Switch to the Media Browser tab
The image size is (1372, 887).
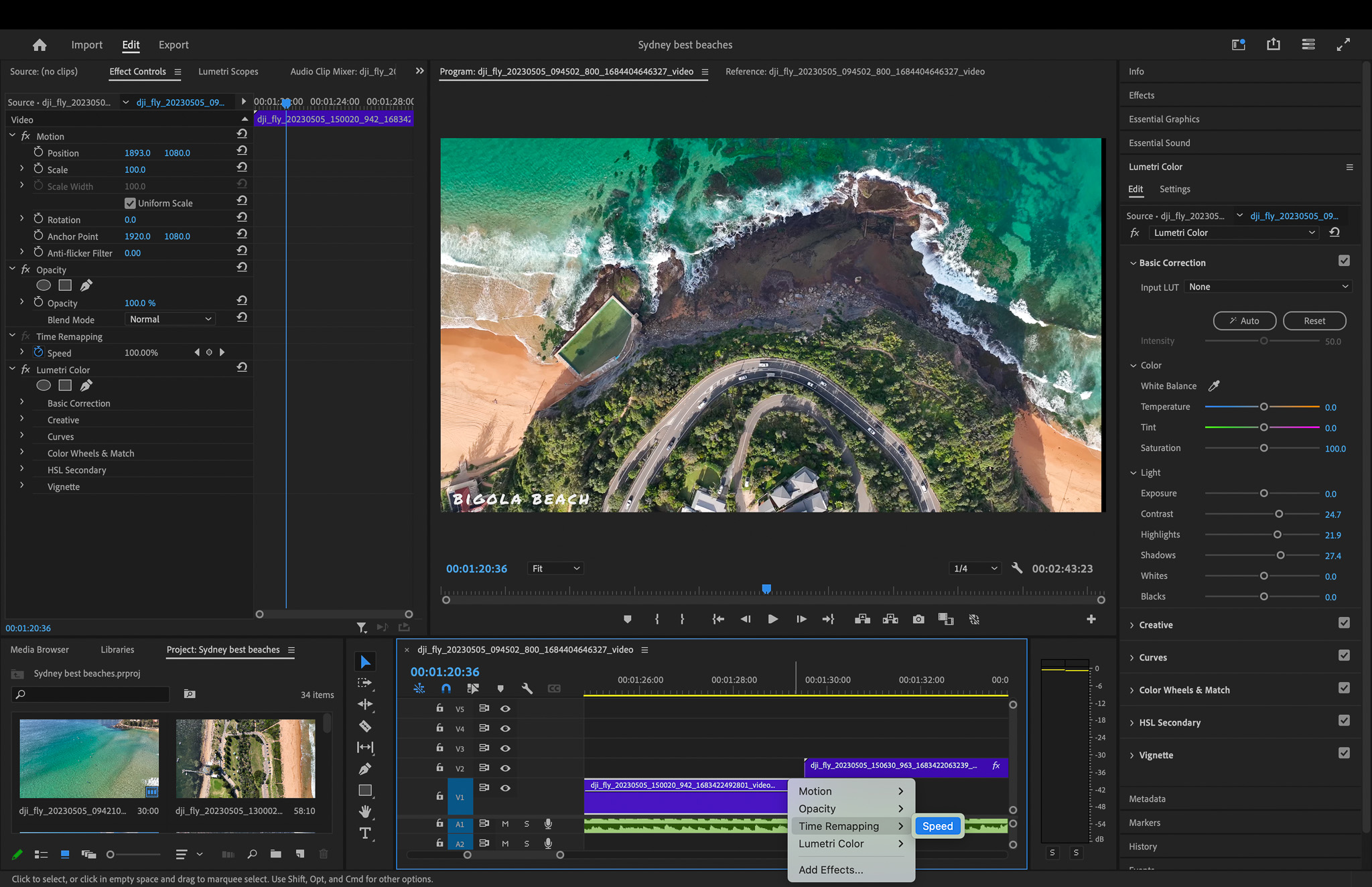pyautogui.click(x=40, y=649)
